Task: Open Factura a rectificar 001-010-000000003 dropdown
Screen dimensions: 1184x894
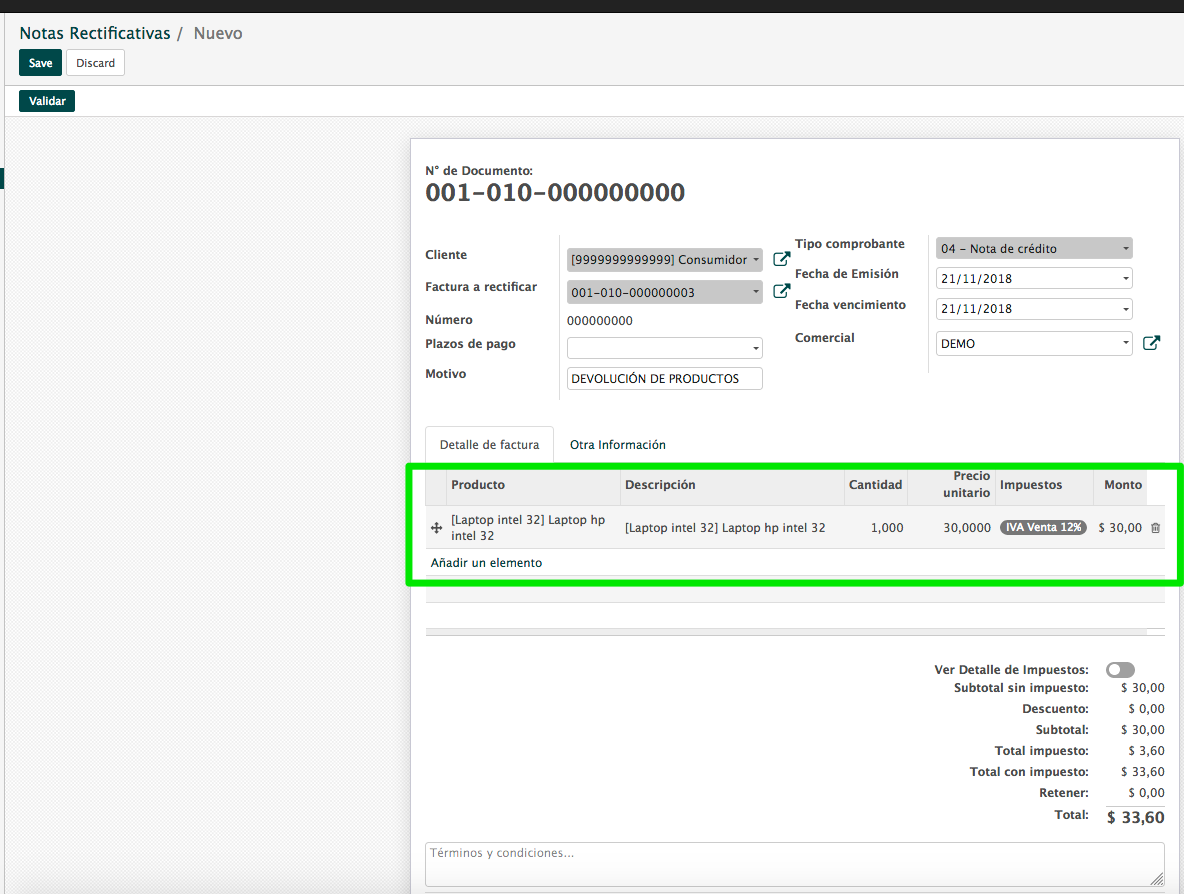Action: point(664,292)
